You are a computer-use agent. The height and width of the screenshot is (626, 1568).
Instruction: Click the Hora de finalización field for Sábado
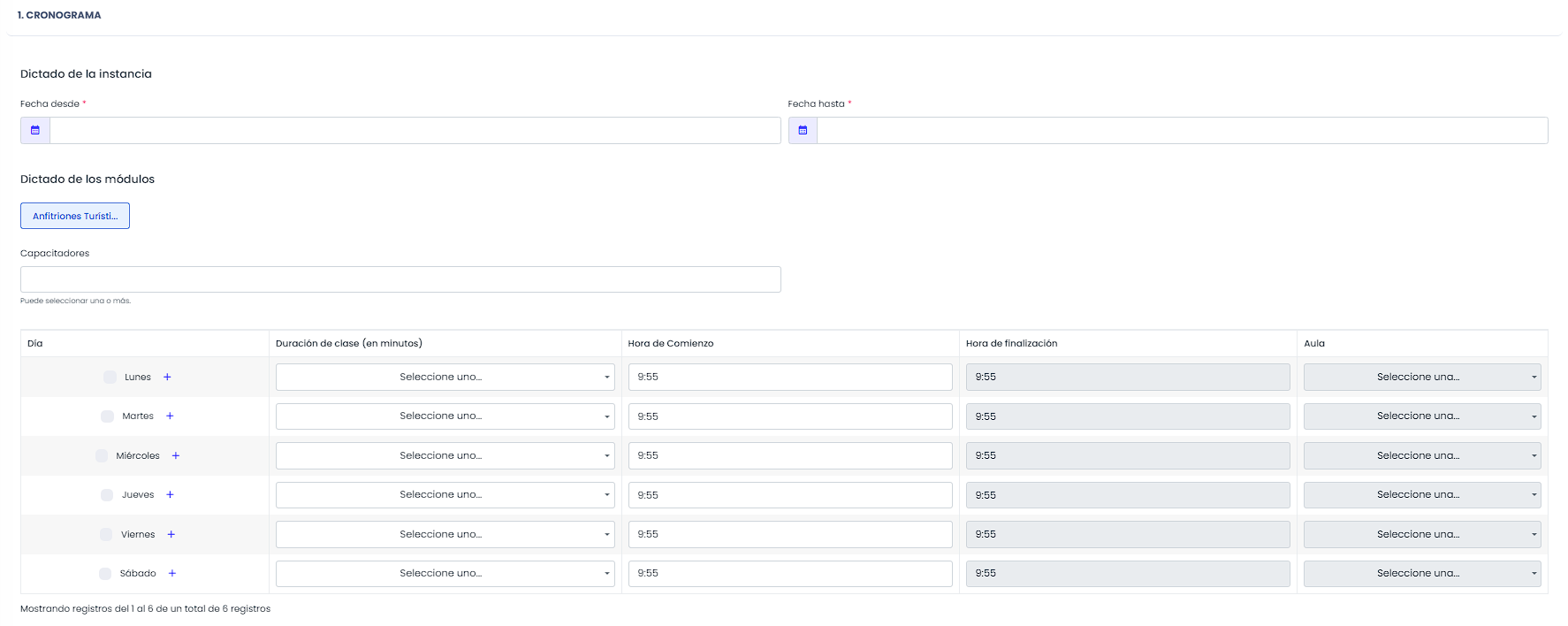click(x=1128, y=573)
